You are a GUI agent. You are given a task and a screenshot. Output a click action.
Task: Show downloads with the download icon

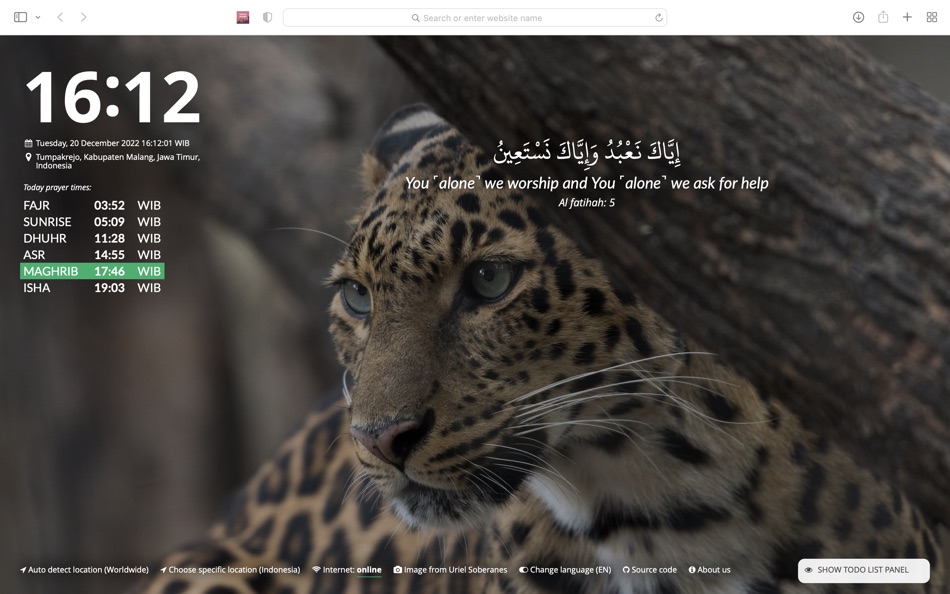(x=858, y=17)
